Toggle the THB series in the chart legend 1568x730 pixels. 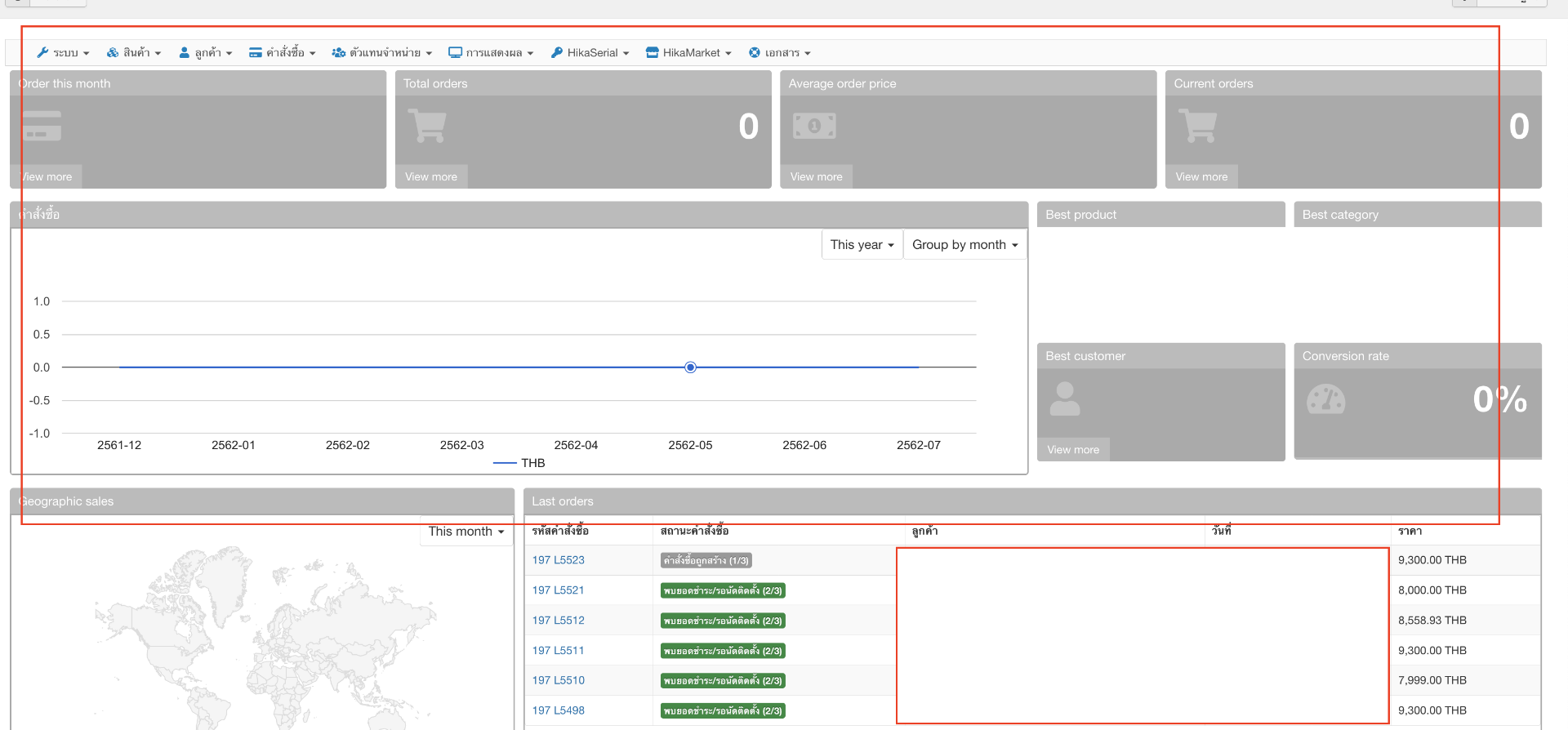coord(520,463)
